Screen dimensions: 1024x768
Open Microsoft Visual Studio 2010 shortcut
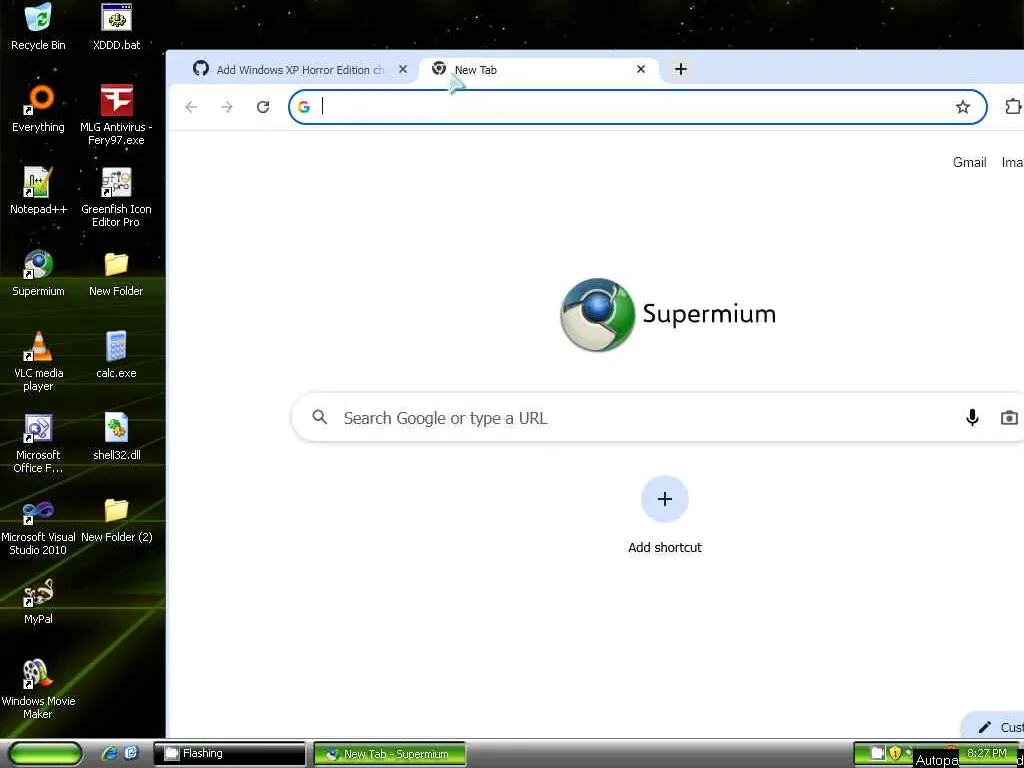38,526
